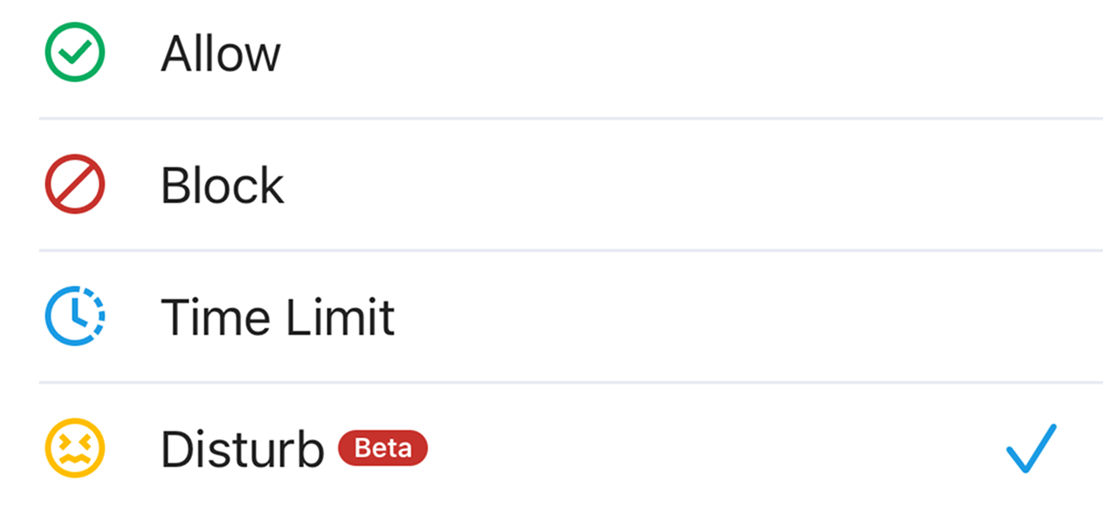Tap the "Disturb" text label

[242, 450]
